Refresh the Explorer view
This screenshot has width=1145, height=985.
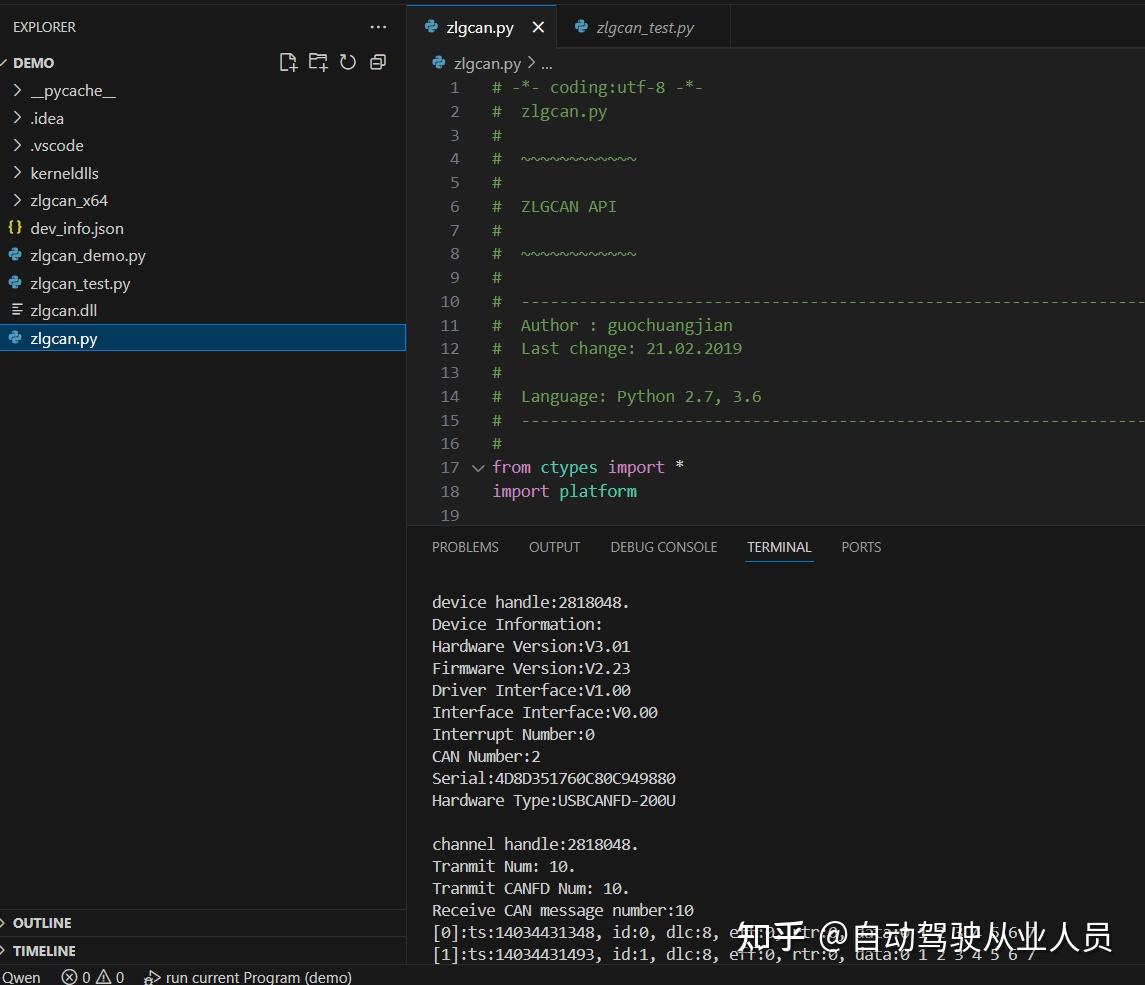pos(348,61)
